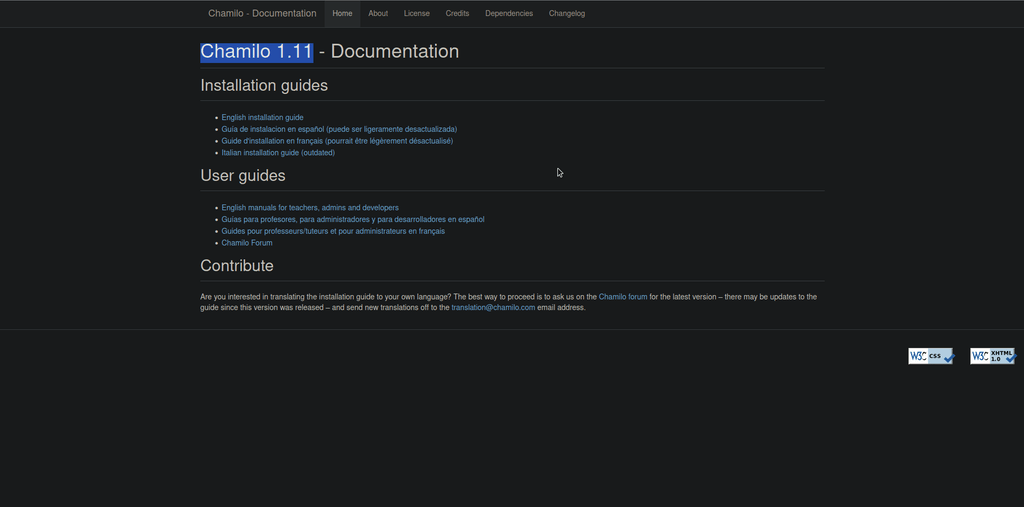Click the W3C XHTML 1.0 validation badge
This screenshot has width=1024, height=507.
pyautogui.click(x=992, y=356)
